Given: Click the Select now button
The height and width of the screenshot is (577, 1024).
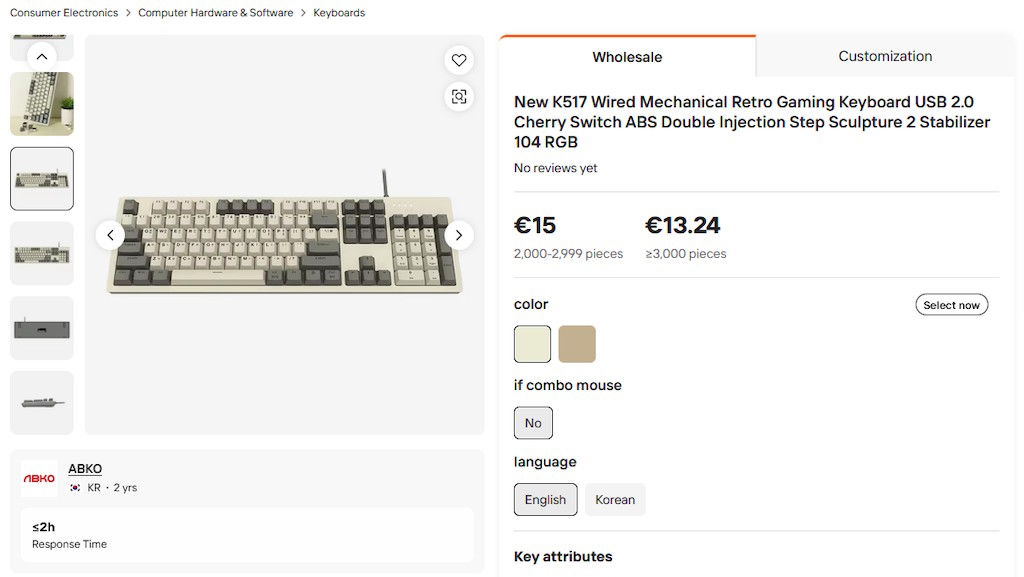Looking at the screenshot, I should (x=952, y=305).
